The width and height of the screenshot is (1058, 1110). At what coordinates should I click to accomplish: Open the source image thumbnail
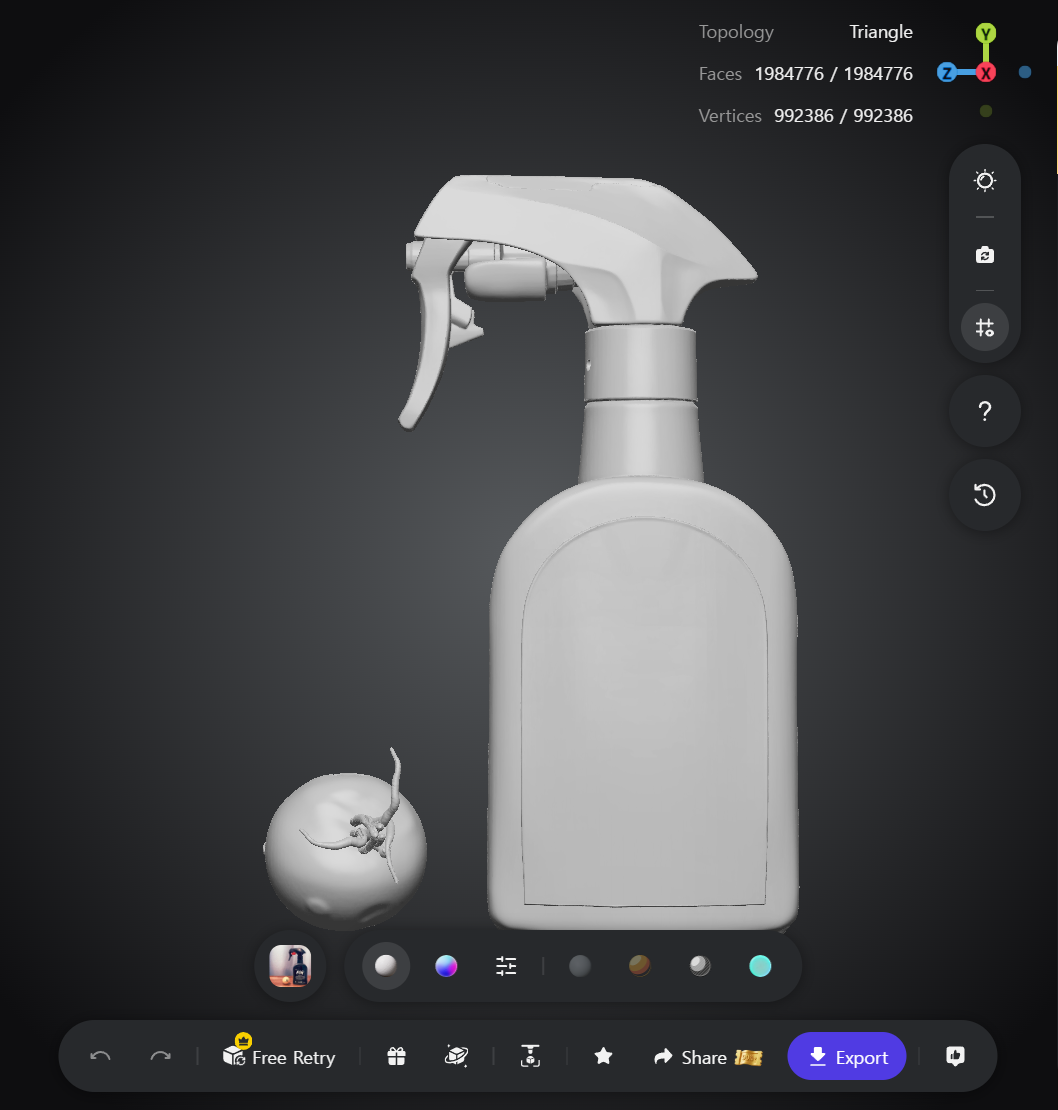290,966
